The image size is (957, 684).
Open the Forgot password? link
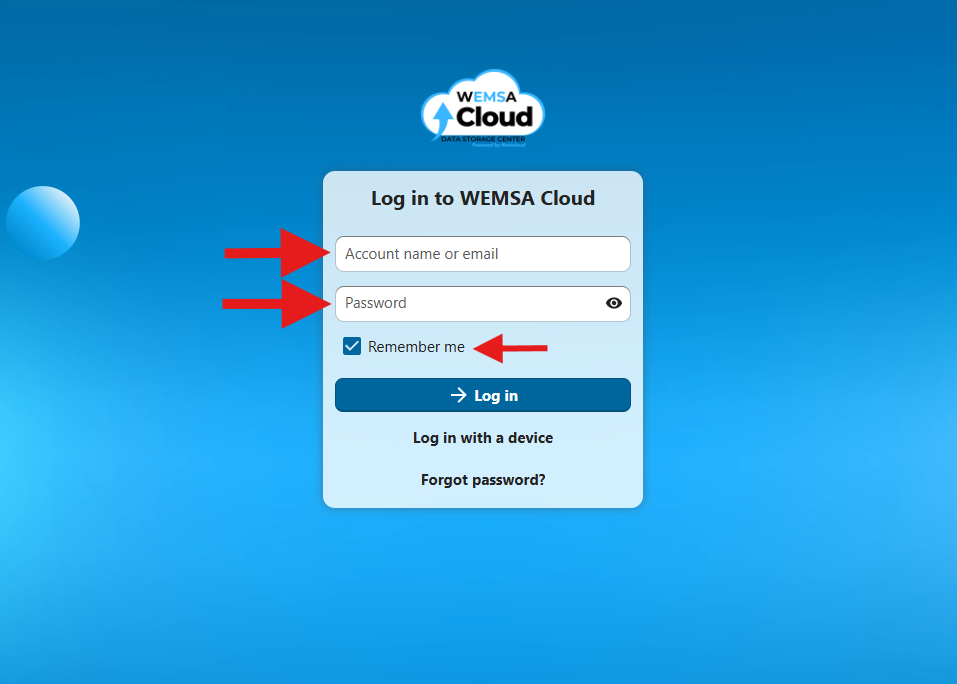(x=483, y=480)
